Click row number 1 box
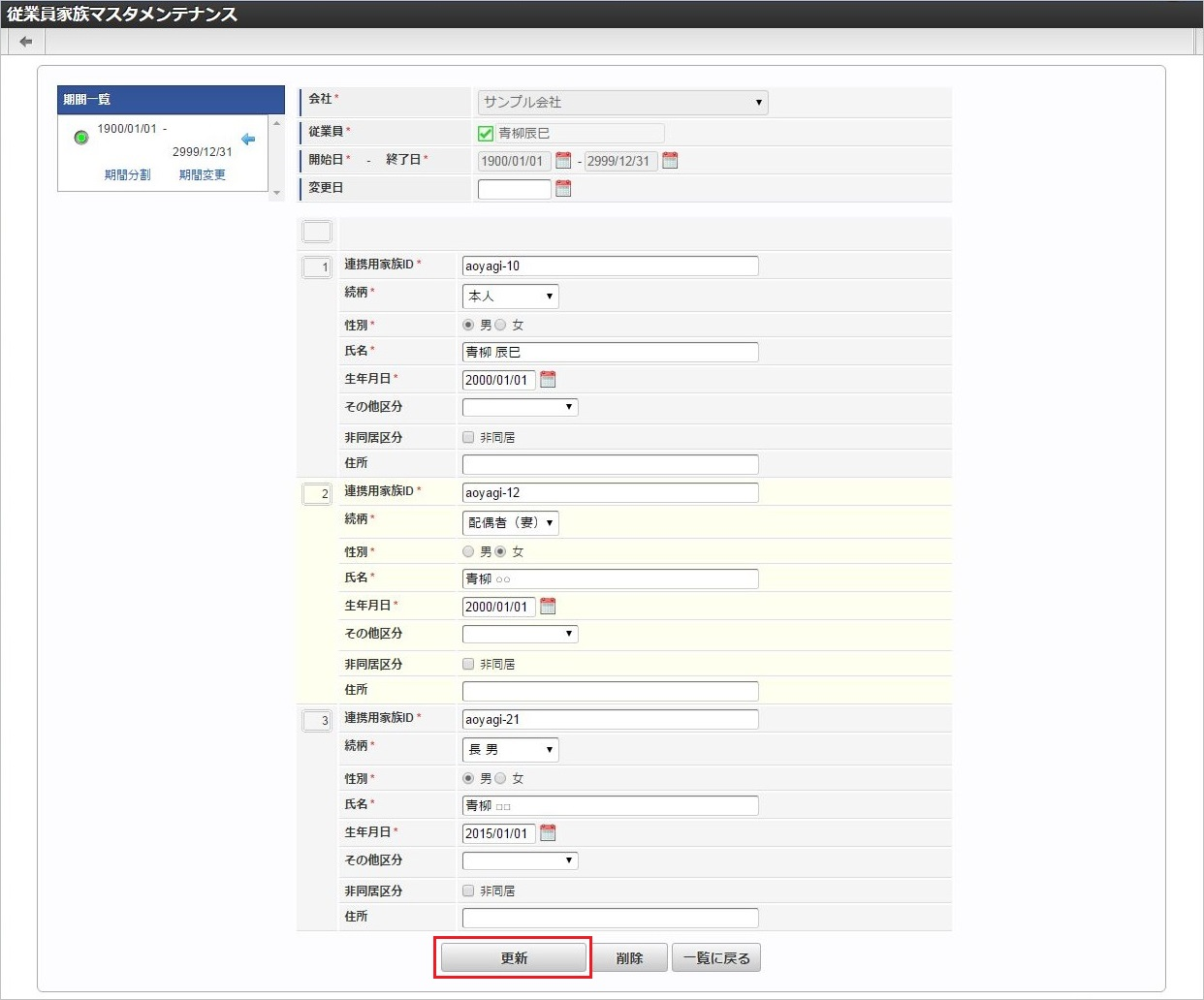The image size is (1204, 1000). click(317, 266)
